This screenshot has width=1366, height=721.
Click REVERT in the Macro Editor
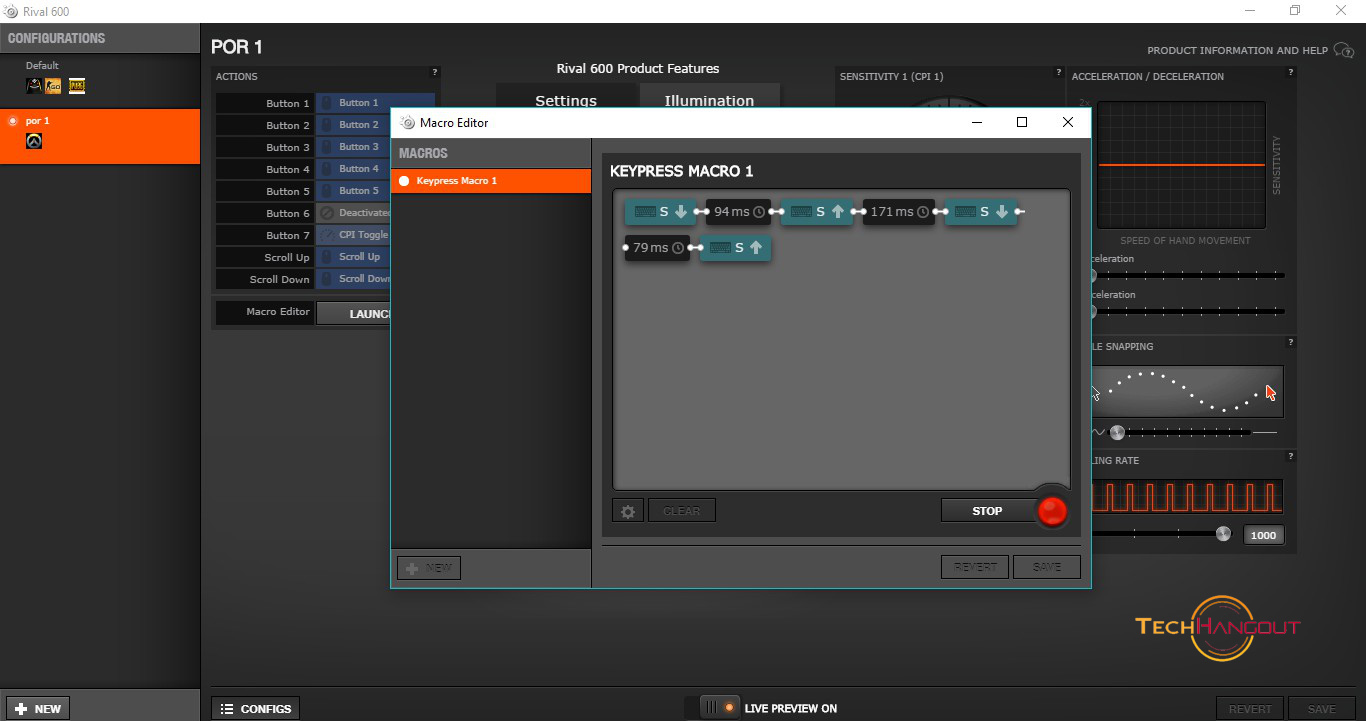point(975,567)
